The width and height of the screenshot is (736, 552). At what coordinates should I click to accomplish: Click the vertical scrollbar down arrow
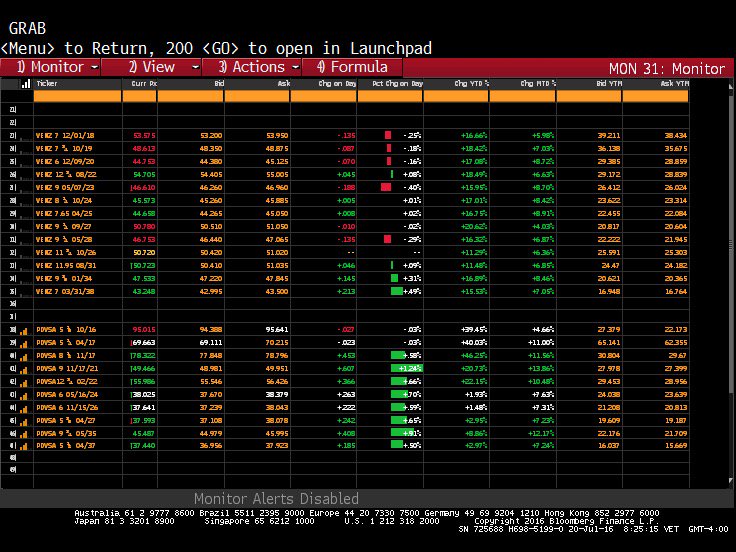point(730,481)
